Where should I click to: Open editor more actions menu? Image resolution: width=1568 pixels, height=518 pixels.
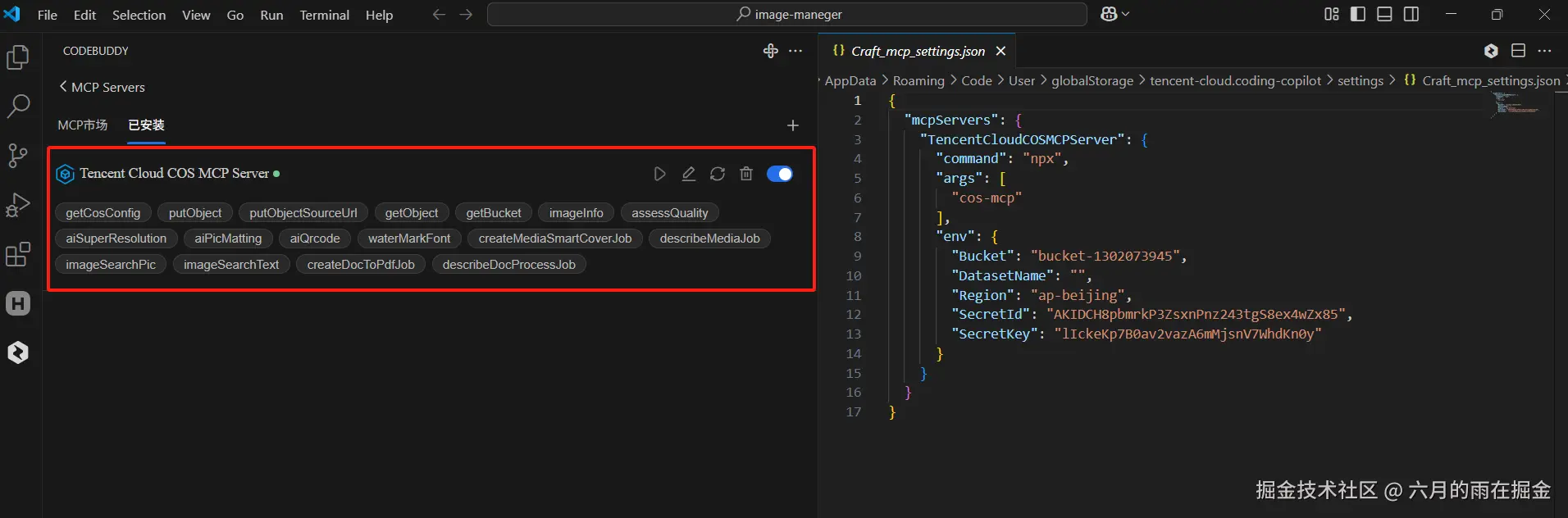pos(1545,51)
